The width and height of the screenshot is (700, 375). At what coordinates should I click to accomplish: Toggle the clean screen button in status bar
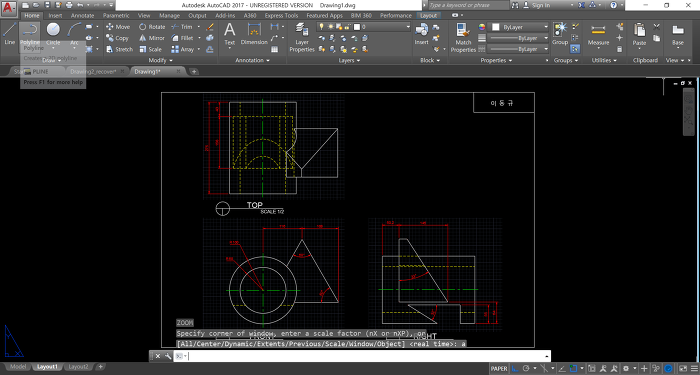click(683, 368)
